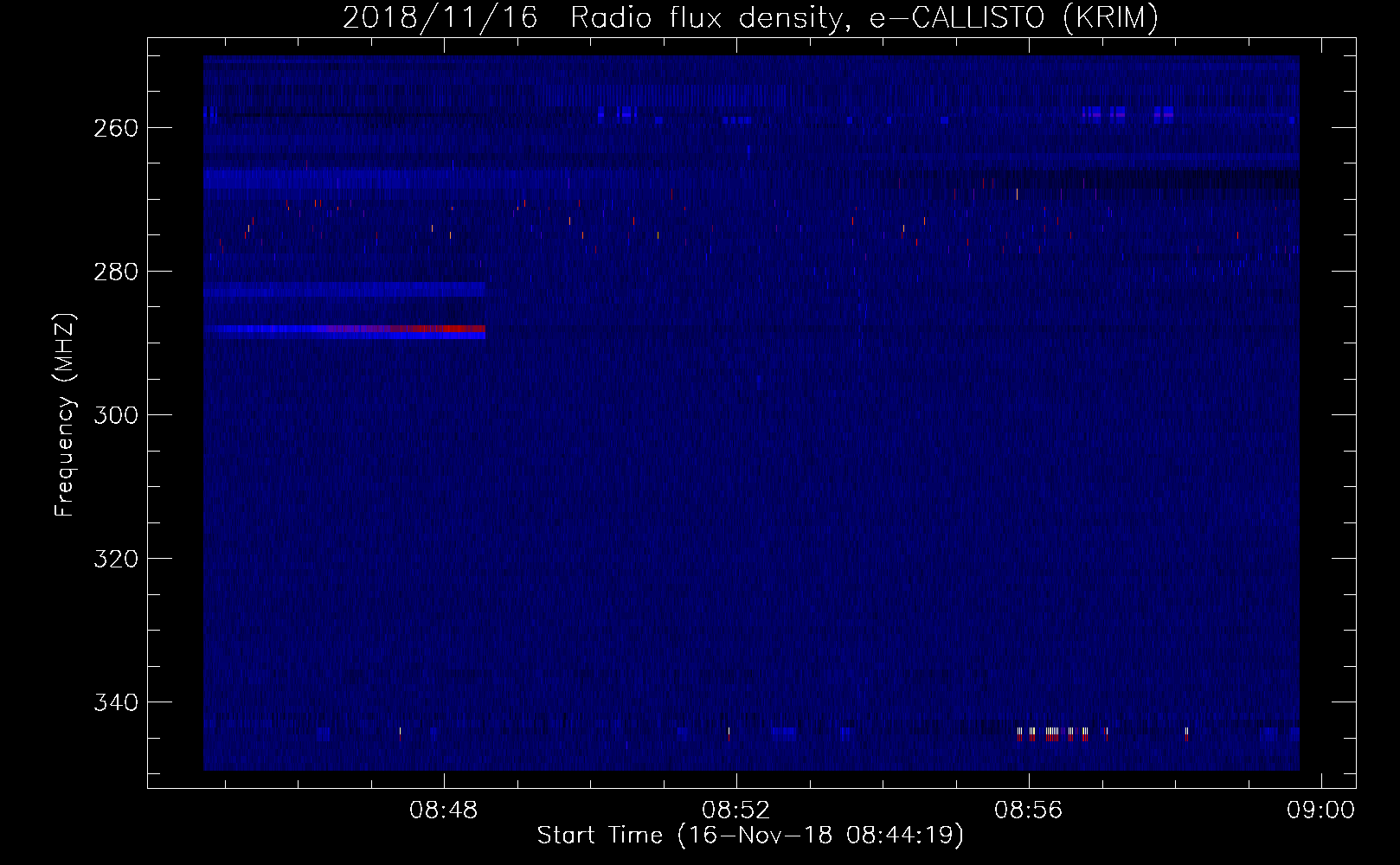
Task: Click the 300 frequency tick label
Action: click(x=116, y=415)
